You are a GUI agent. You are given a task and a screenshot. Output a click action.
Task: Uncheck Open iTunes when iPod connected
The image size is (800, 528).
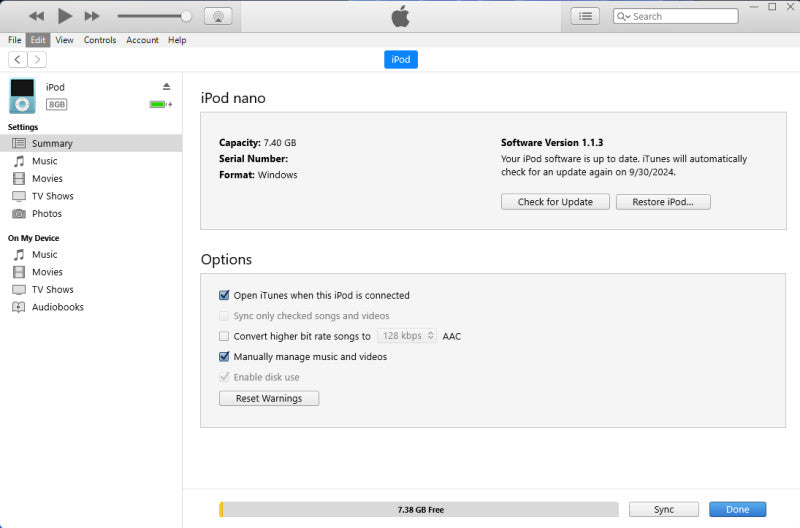(224, 295)
